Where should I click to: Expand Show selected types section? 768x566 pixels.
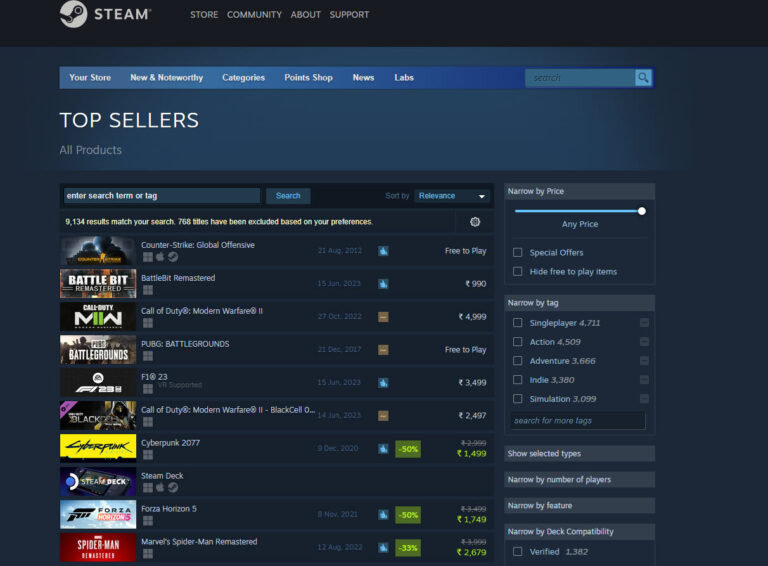[579, 453]
